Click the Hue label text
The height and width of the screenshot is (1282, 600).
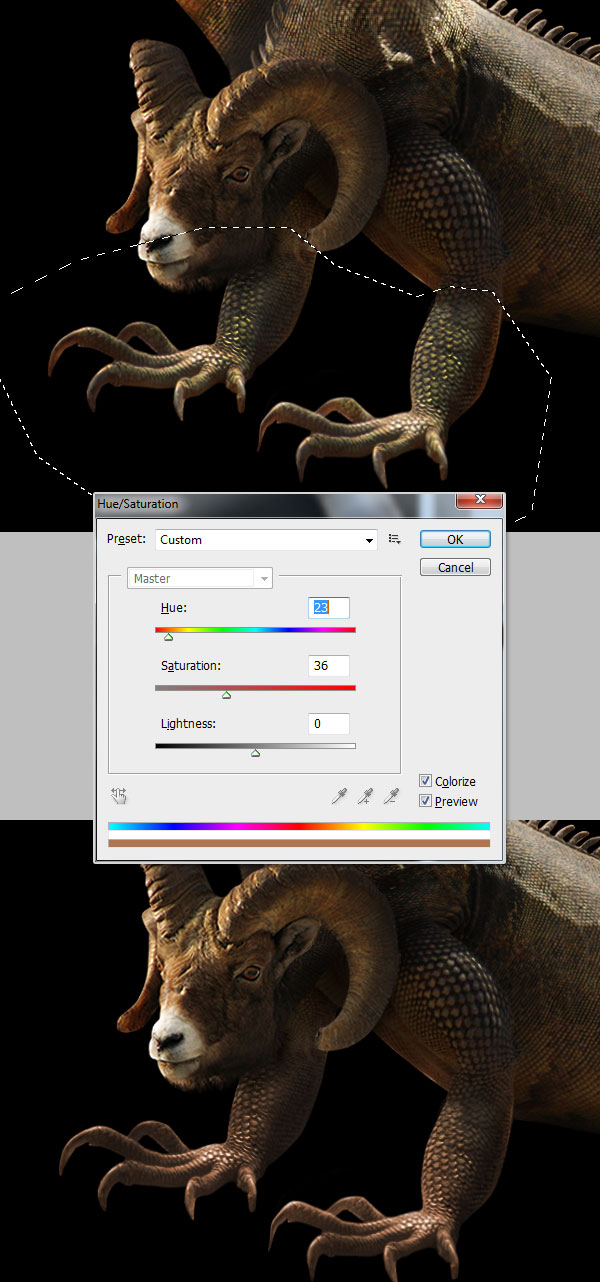(x=174, y=608)
